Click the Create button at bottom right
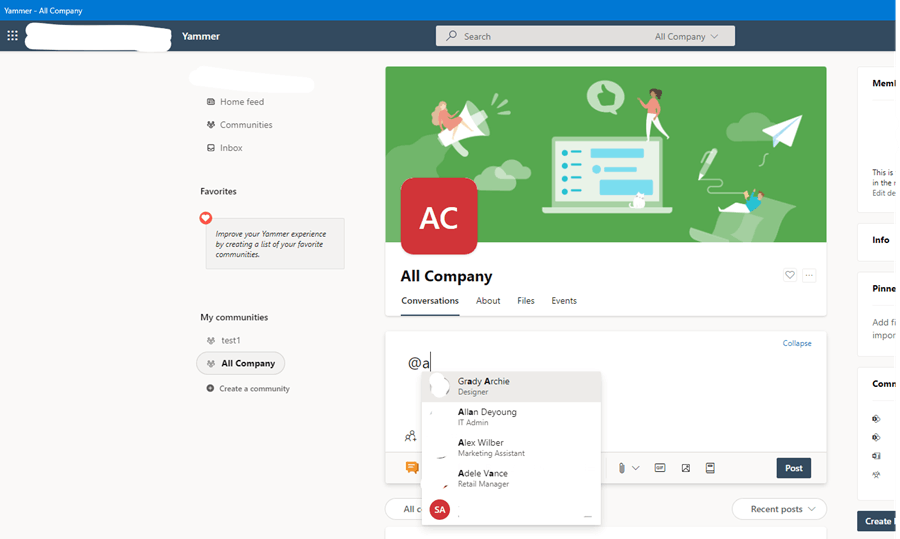The width and height of the screenshot is (900, 539). (877, 521)
